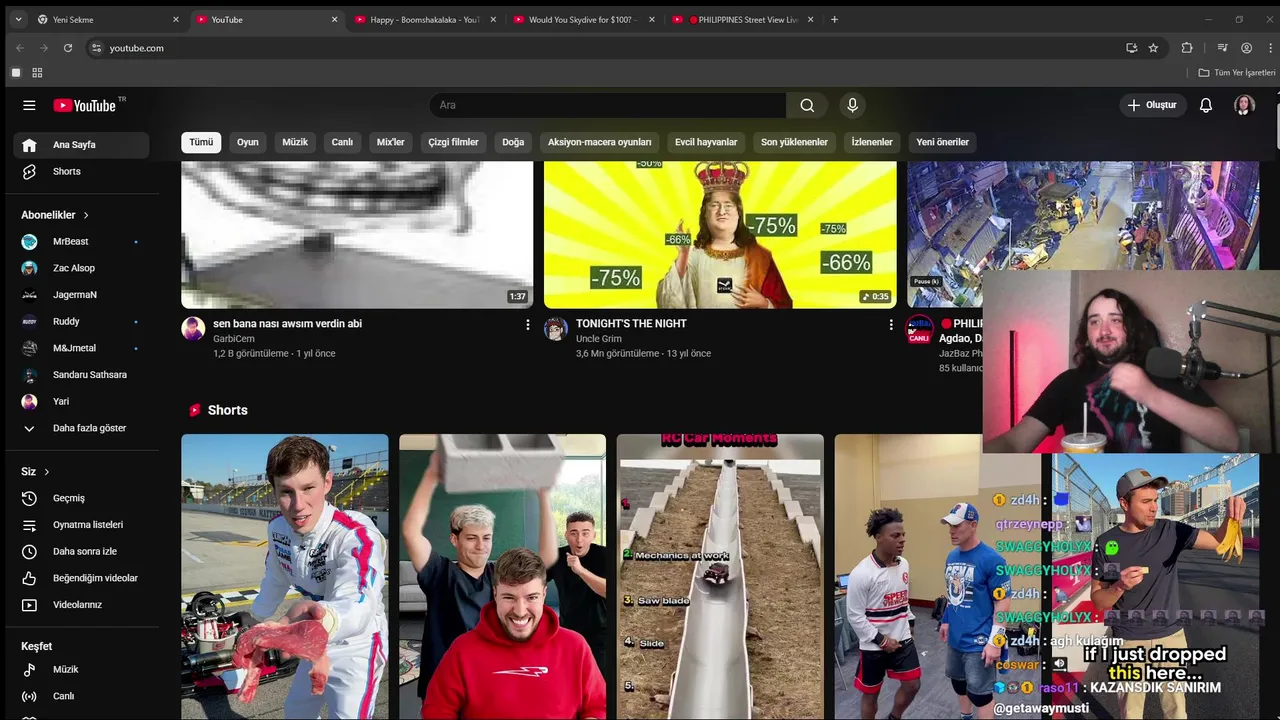
Task: Open Tüm Yer İşaretleri bookmarks folder
Action: (x=1237, y=73)
